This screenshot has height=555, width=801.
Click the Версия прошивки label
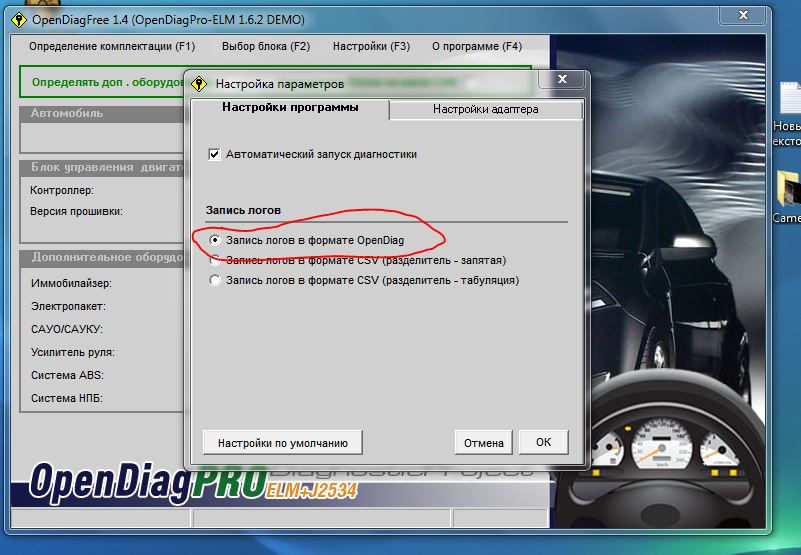[x=76, y=212]
